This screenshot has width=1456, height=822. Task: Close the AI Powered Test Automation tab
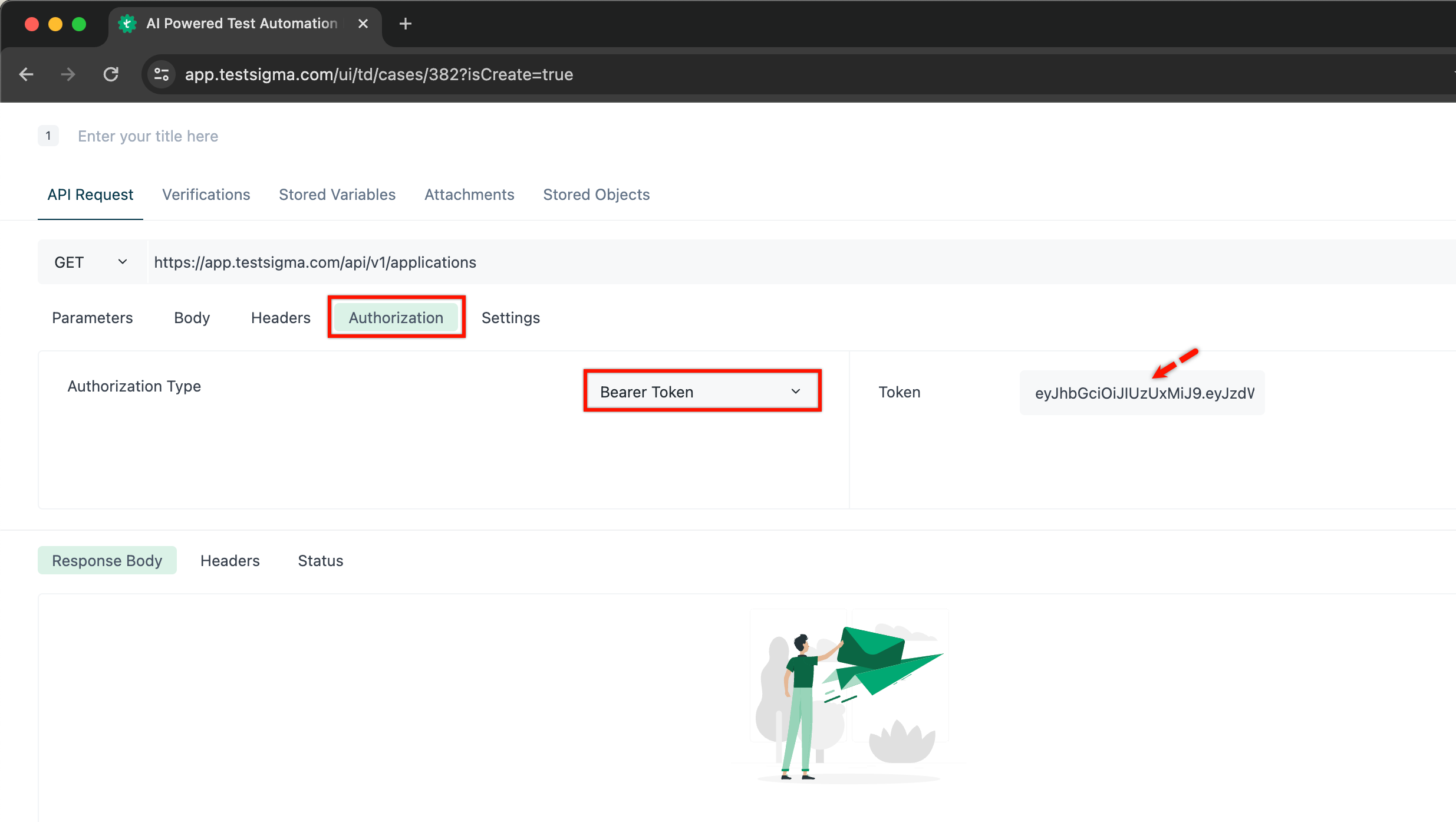click(x=363, y=24)
